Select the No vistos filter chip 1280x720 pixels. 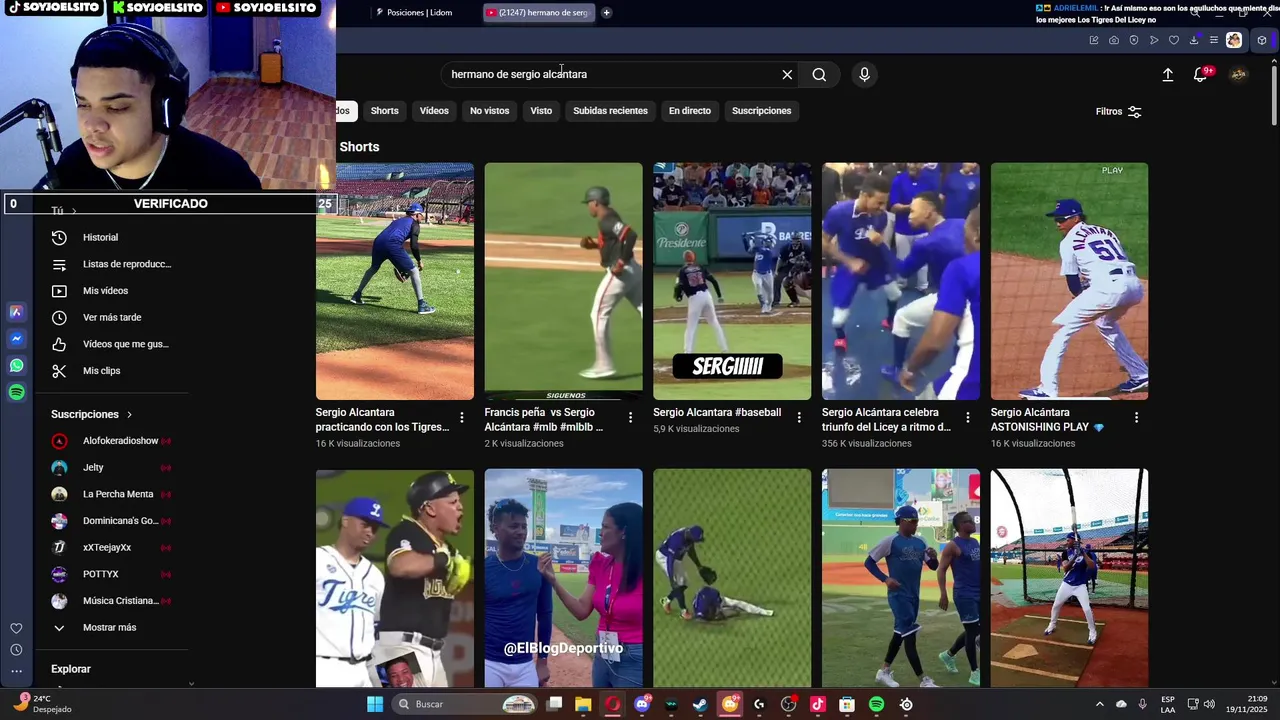click(489, 111)
